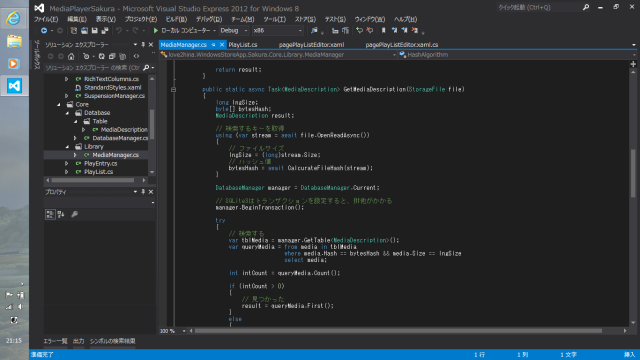Switch to the PlayList.cs tab
Image resolution: width=640 pixels, height=360 pixels.
tap(243, 45)
